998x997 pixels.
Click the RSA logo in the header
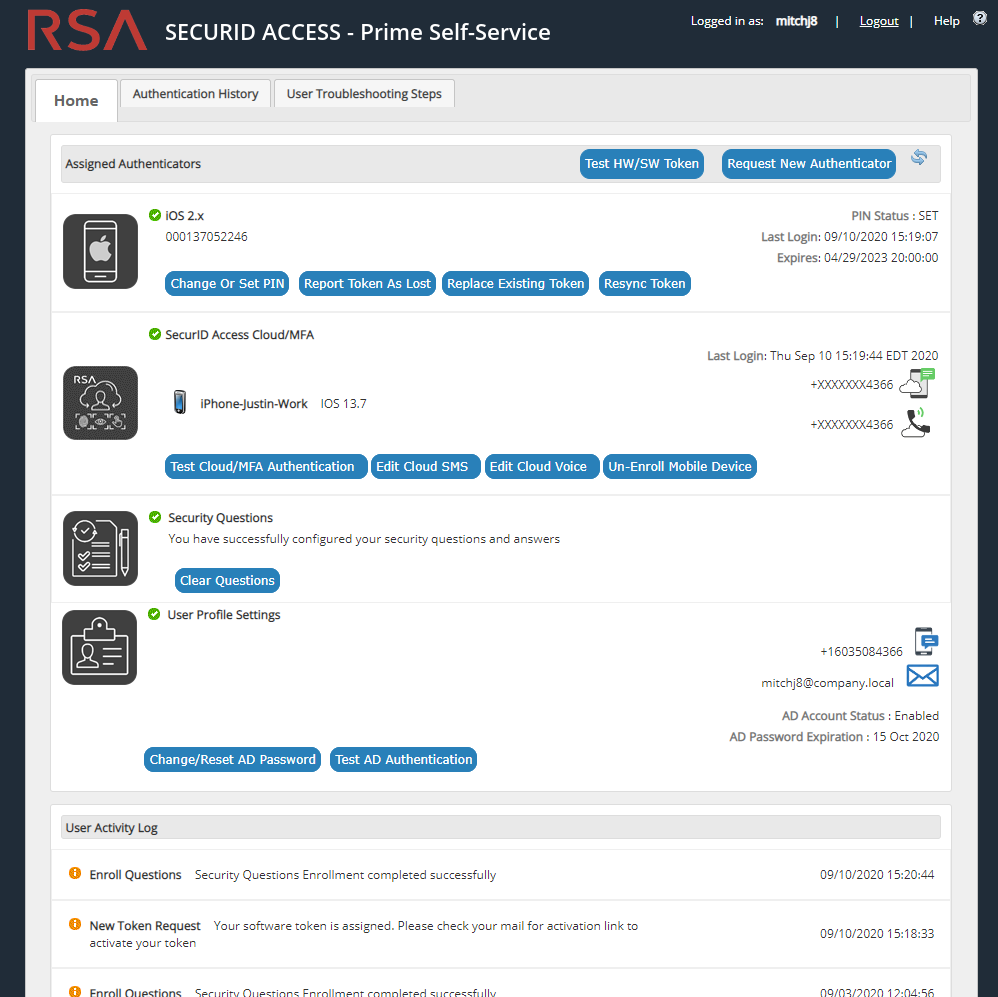pos(86,31)
